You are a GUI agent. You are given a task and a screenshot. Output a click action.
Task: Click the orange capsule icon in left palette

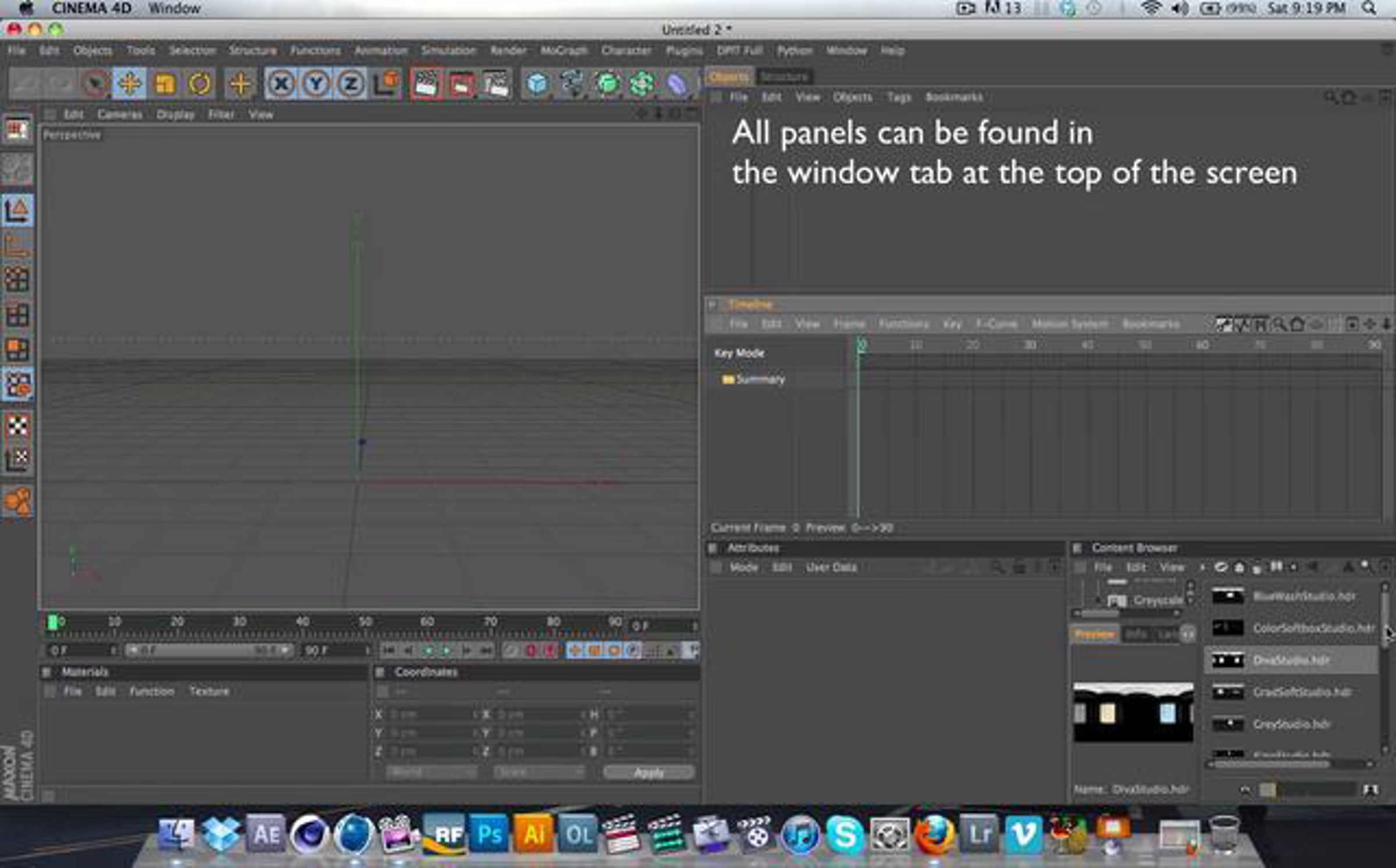click(17, 501)
